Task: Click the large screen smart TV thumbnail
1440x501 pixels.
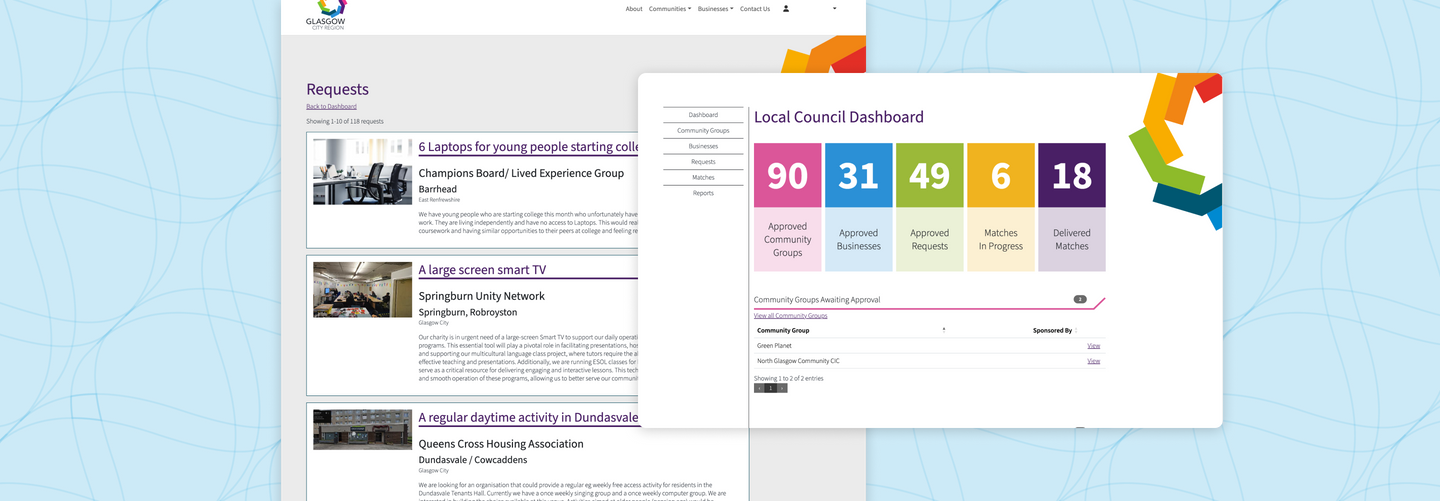Action: (x=362, y=290)
